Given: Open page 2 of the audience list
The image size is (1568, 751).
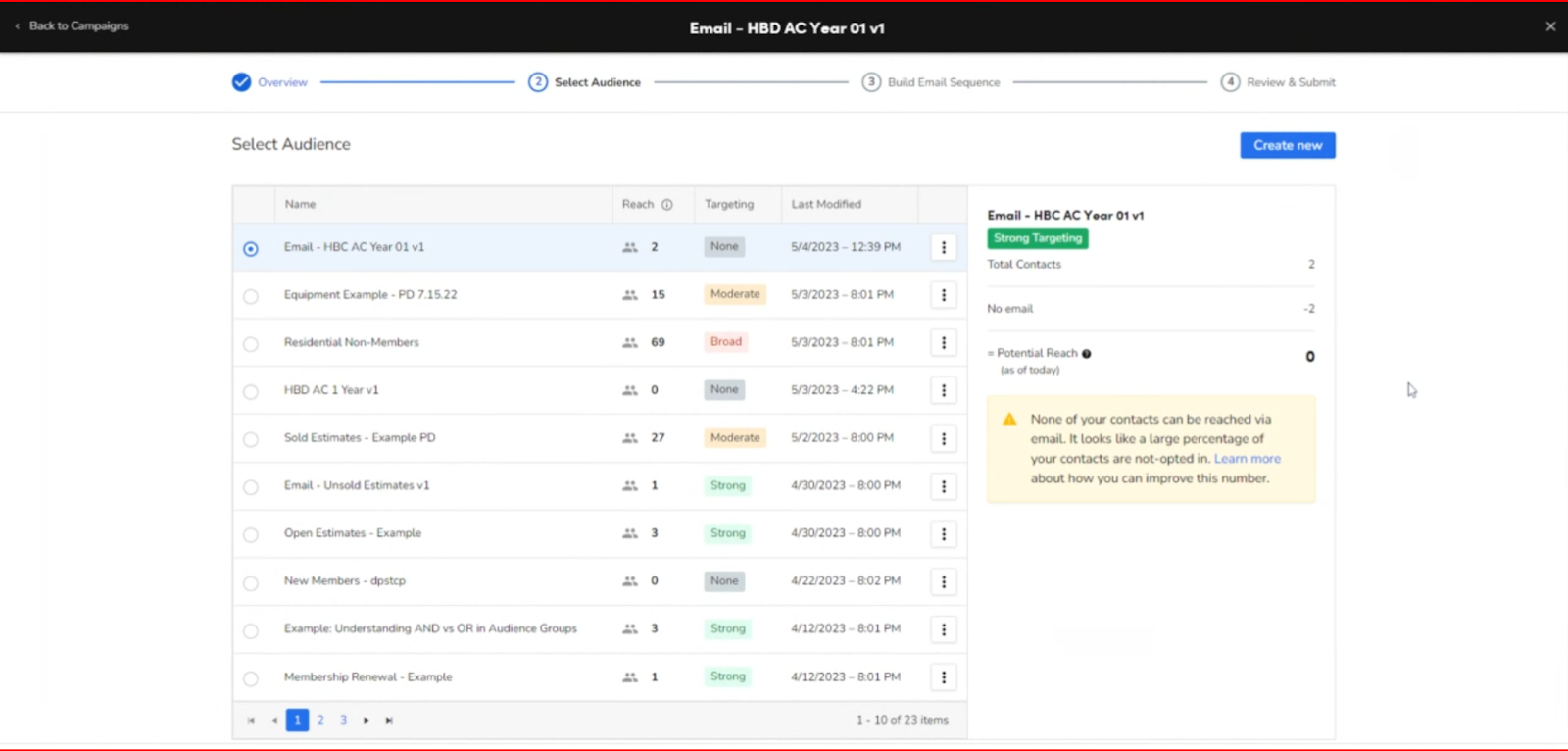Looking at the screenshot, I should click(x=320, y=720).
